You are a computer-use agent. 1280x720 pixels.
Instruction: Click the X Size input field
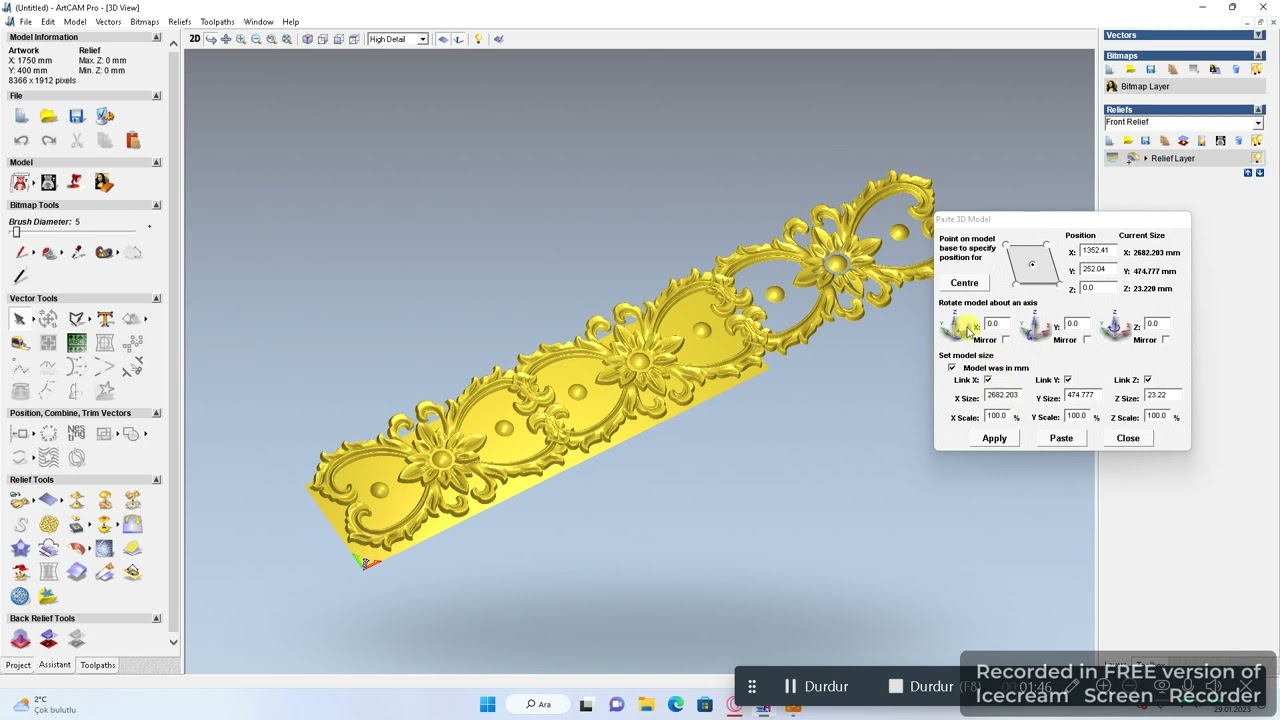click(x=1003, y=396)
